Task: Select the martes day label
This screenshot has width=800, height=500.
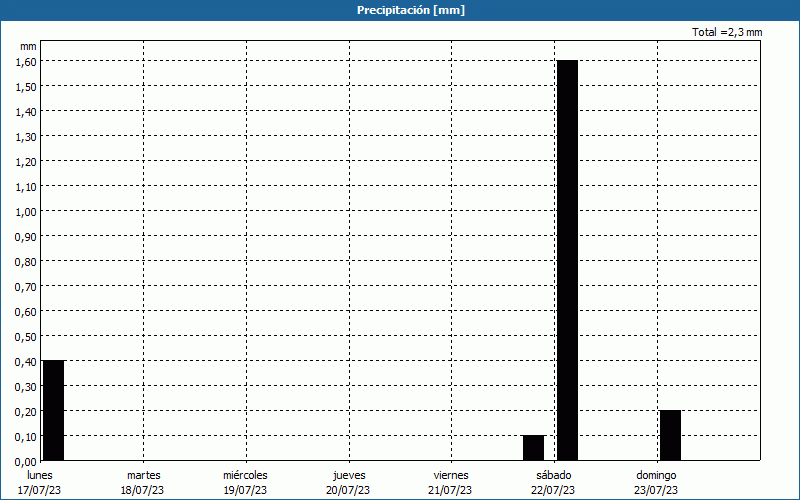Action: point(144,475)
